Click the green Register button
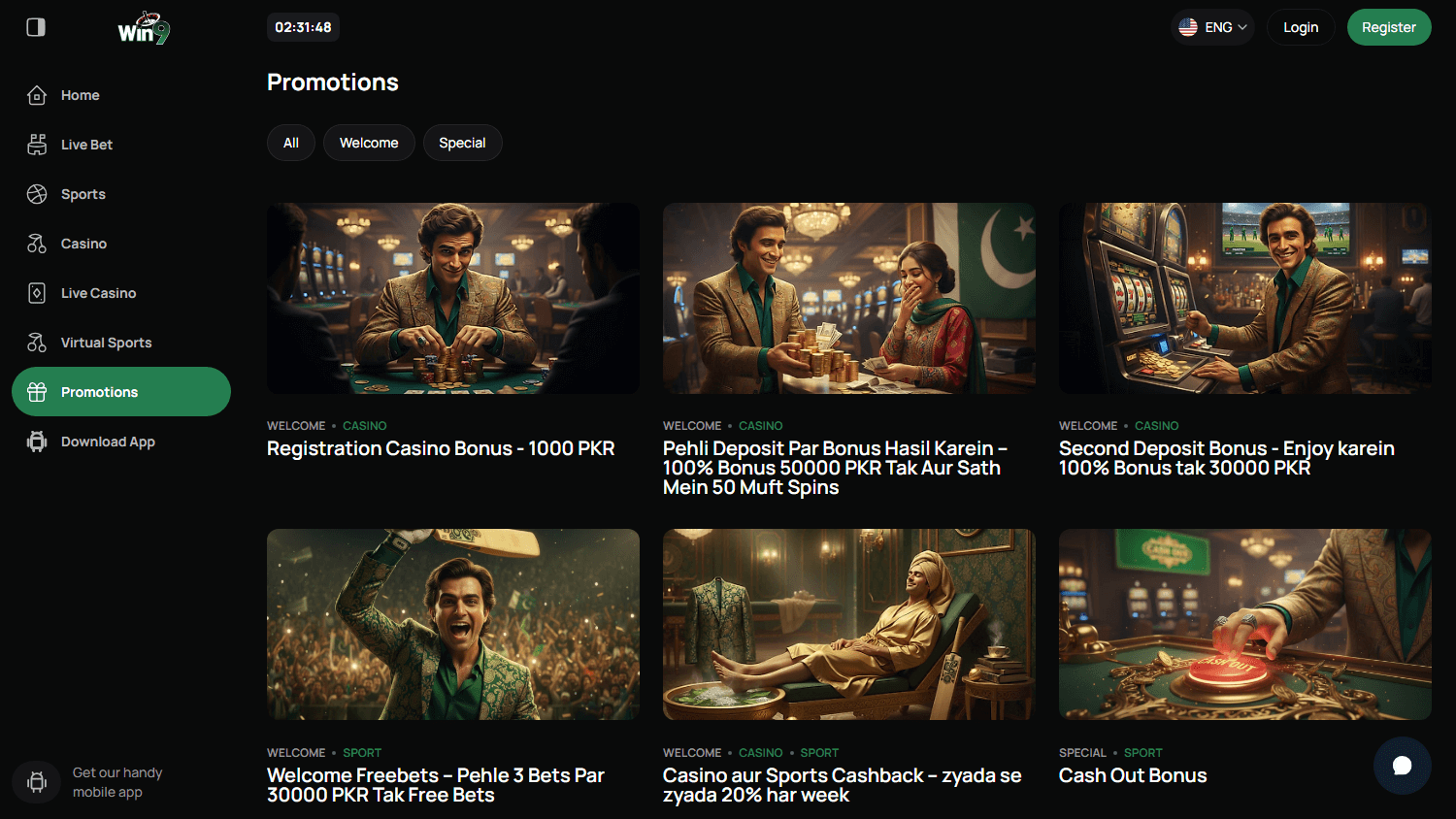Image resolution: width=1456 pixels, height=819 pixels. pyautogui.click(x=1388, y=27)
